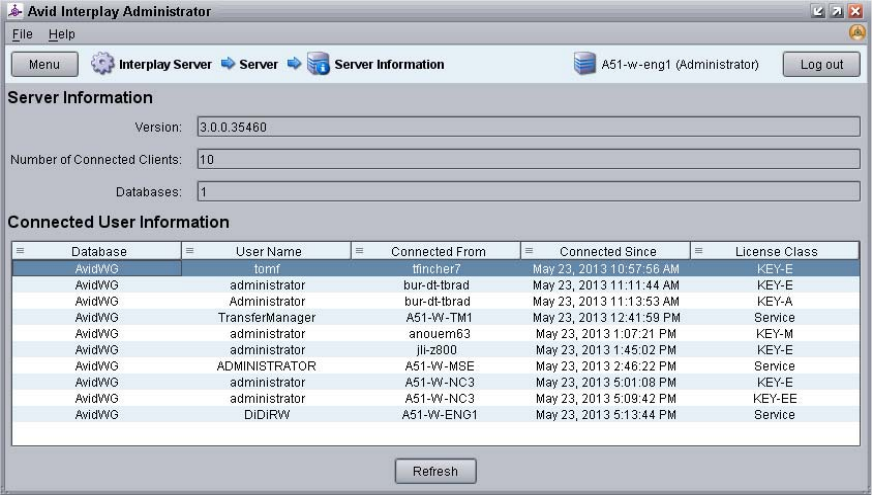
Task: Click the Server Information database icon
Action: [x=318, y=63]
